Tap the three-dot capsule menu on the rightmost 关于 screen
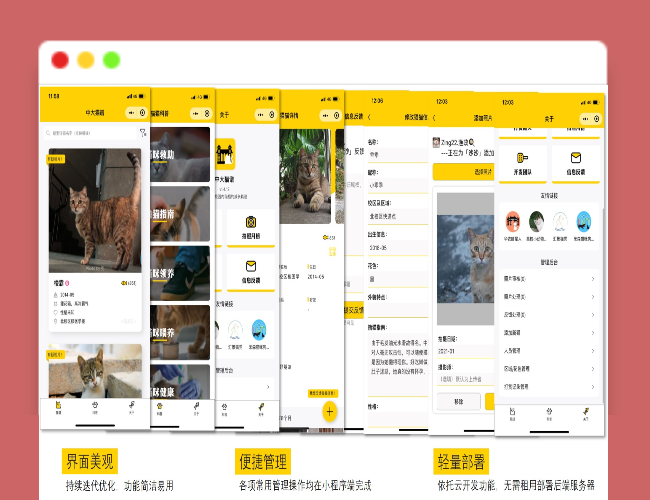The image size is (650, 500). coord(585,119)
